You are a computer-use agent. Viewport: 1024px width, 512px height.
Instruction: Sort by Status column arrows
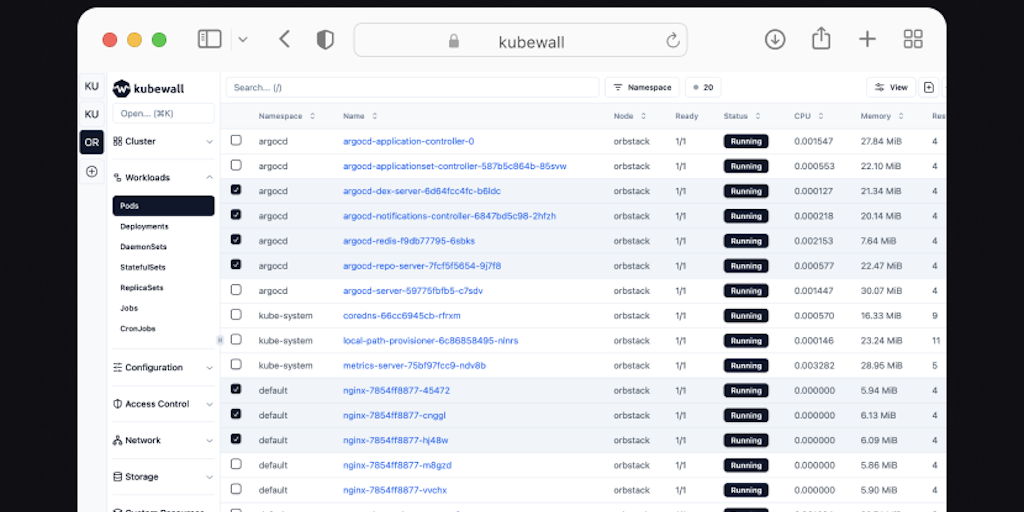click(x=758, y=116)
